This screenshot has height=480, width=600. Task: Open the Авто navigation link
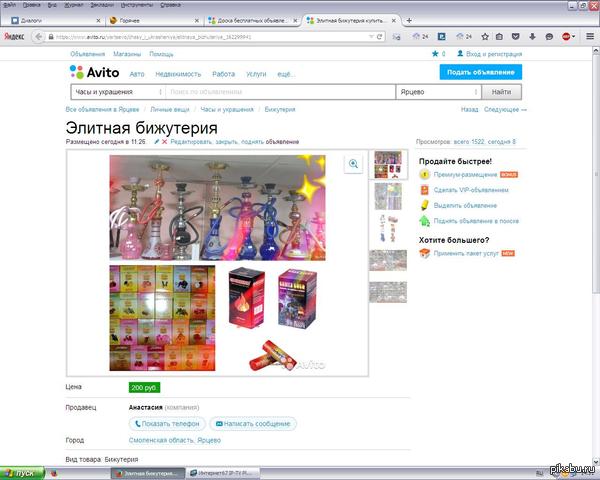[x=137, y=74]
